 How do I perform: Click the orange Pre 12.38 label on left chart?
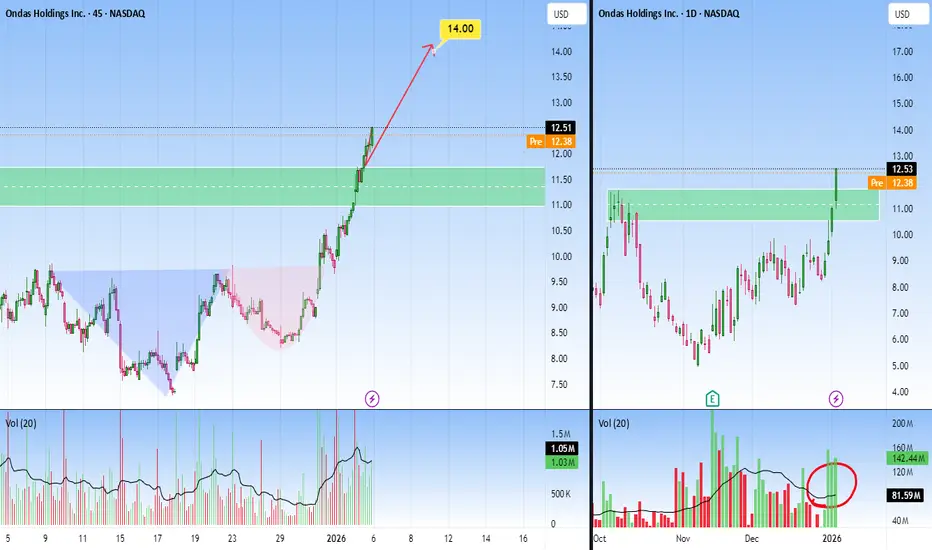551,142
